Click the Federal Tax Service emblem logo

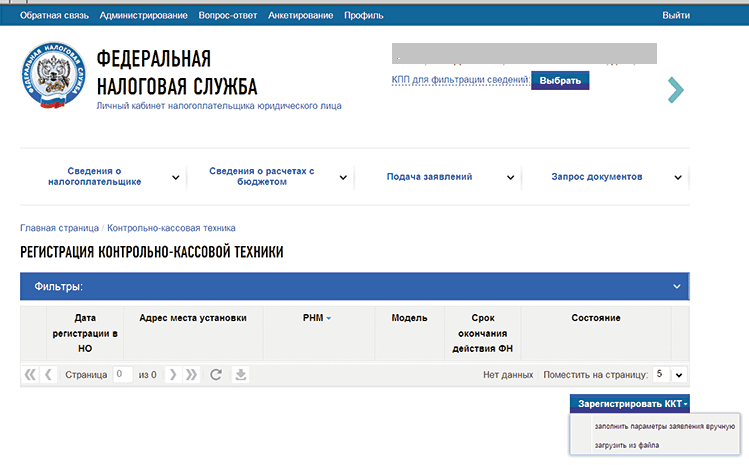54,75
